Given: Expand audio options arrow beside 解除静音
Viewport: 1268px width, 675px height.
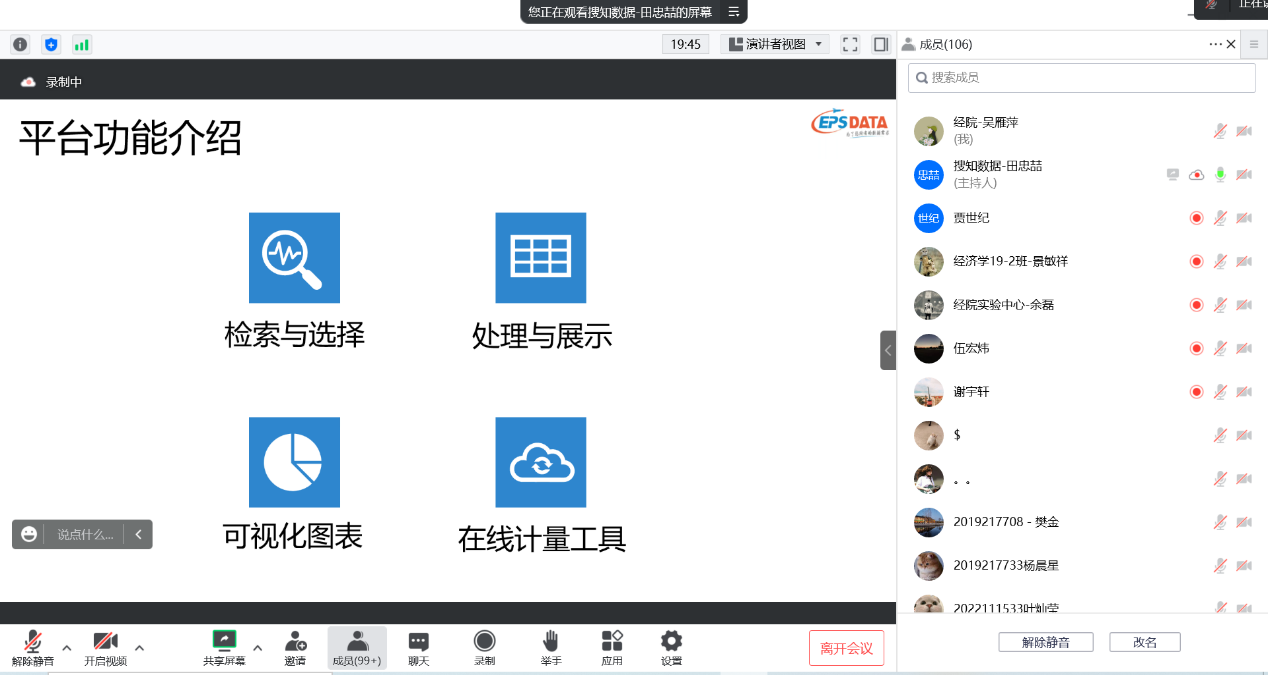Looking at the screenshot, I should click(x=67, y=647).
